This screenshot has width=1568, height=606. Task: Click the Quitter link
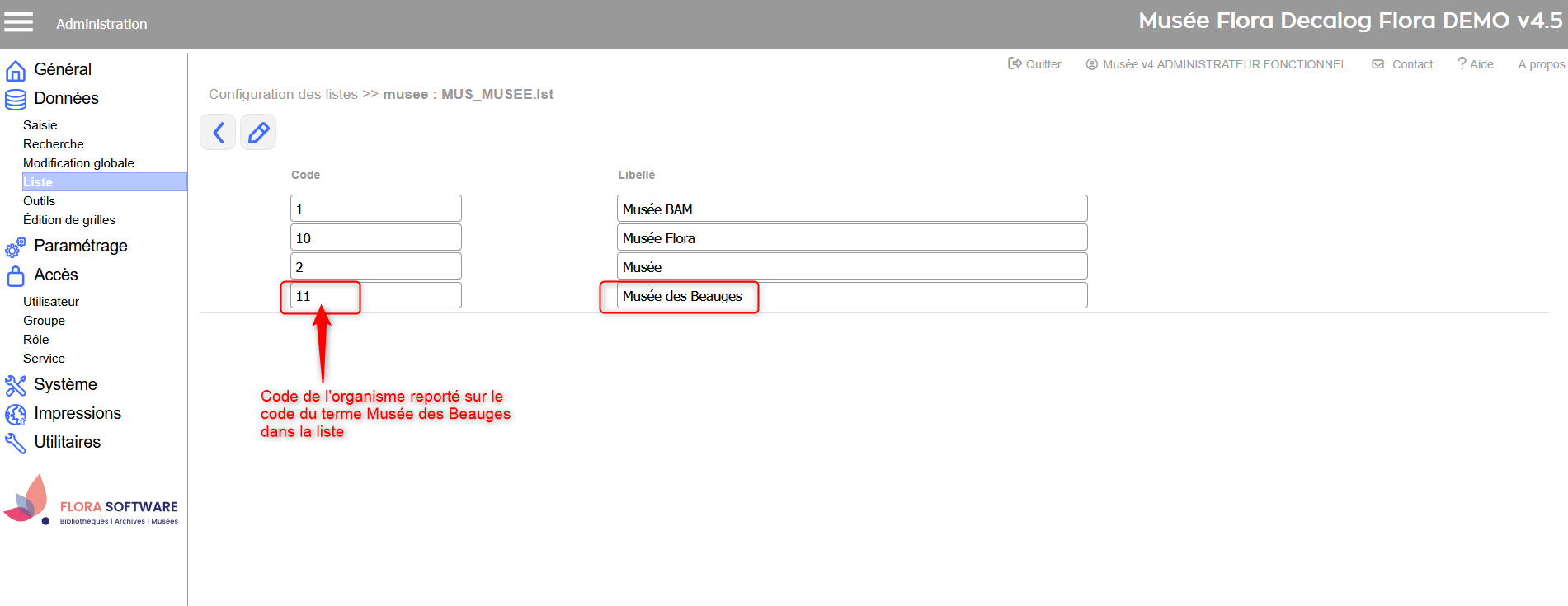(x=1035, y=64)
